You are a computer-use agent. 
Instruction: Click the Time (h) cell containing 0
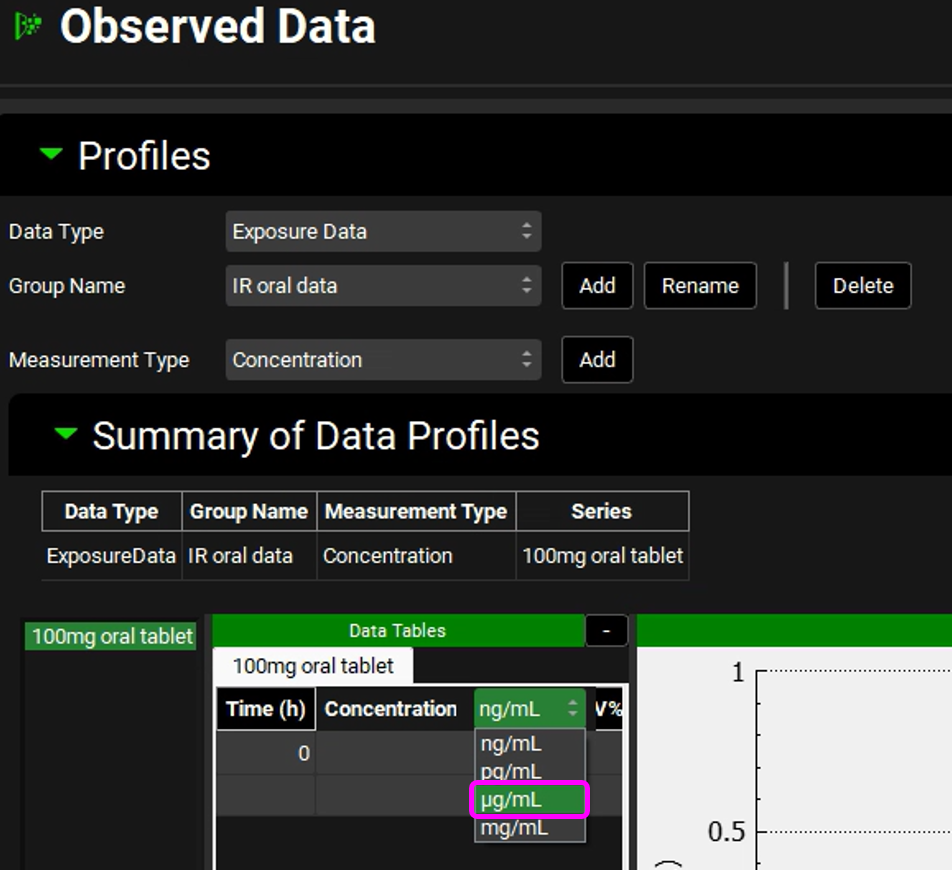coord(266,753)
